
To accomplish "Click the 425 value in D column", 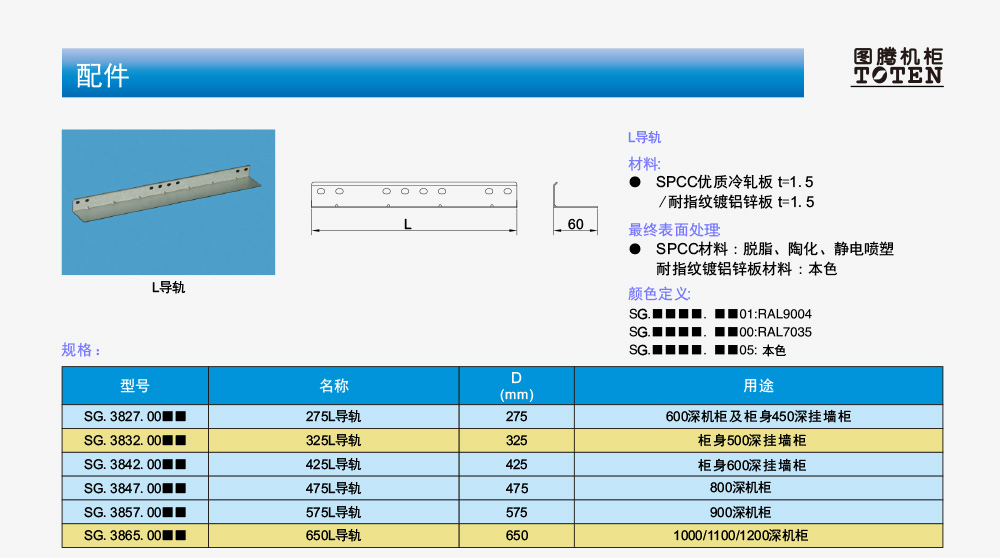I will coord(517,464).
